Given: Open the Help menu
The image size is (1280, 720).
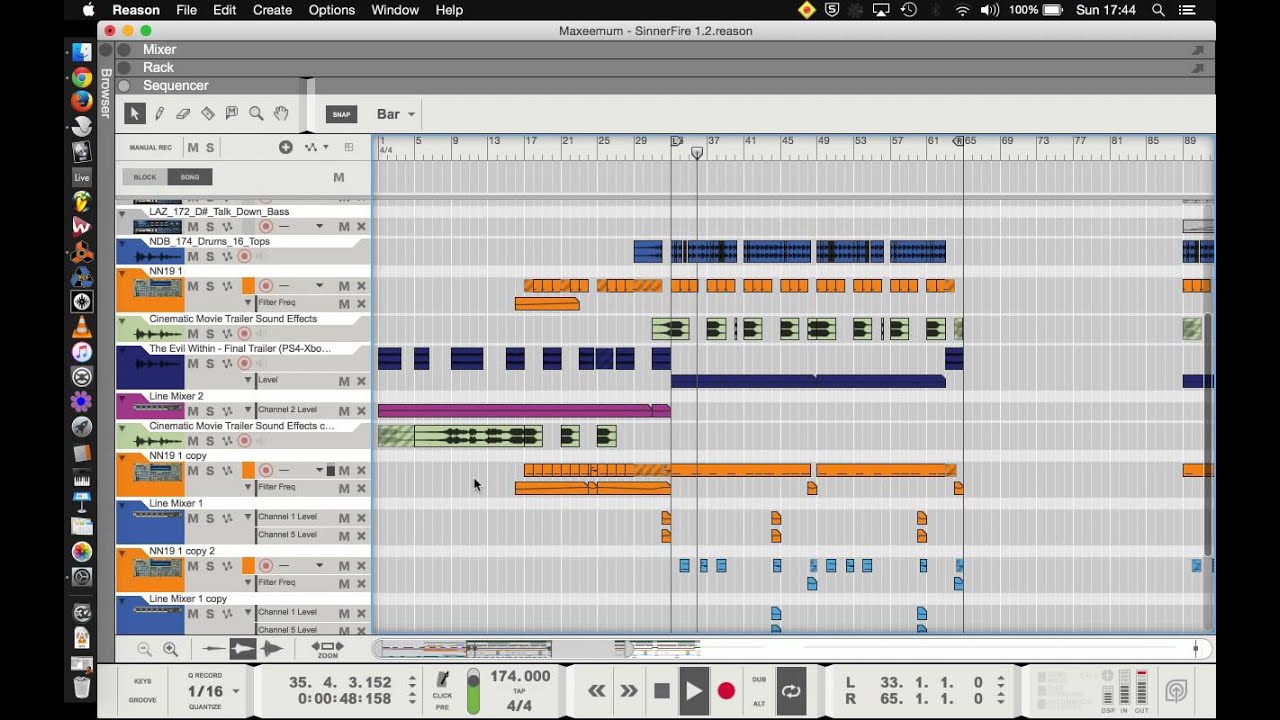Looking at the screenshot, I should click(x=449, y=10).
